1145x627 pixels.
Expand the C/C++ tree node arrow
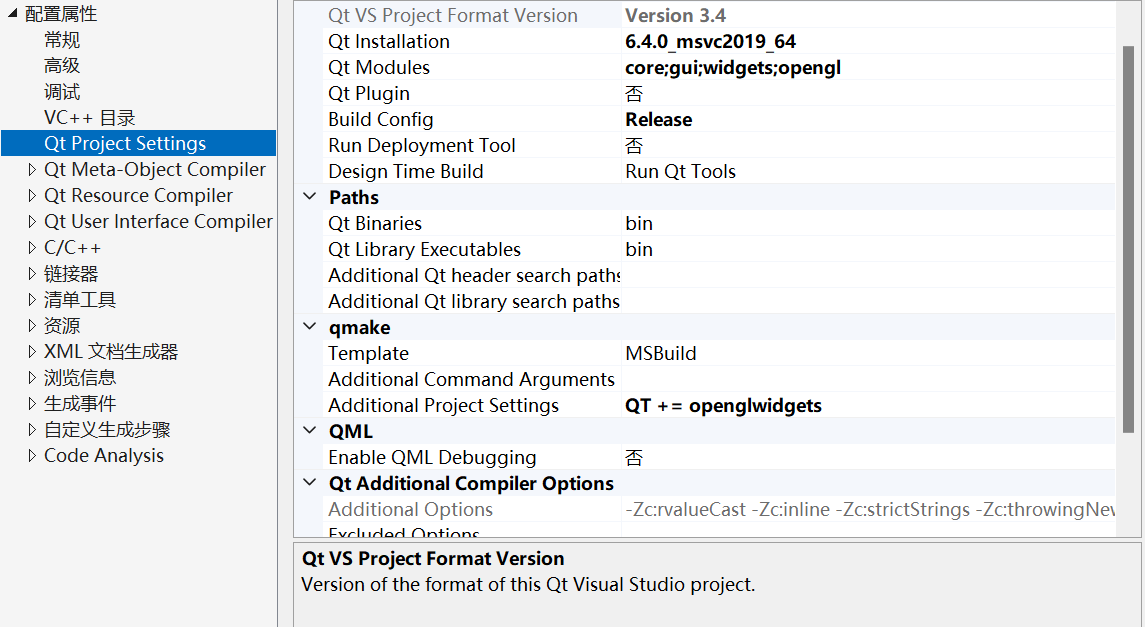point(31,247)
